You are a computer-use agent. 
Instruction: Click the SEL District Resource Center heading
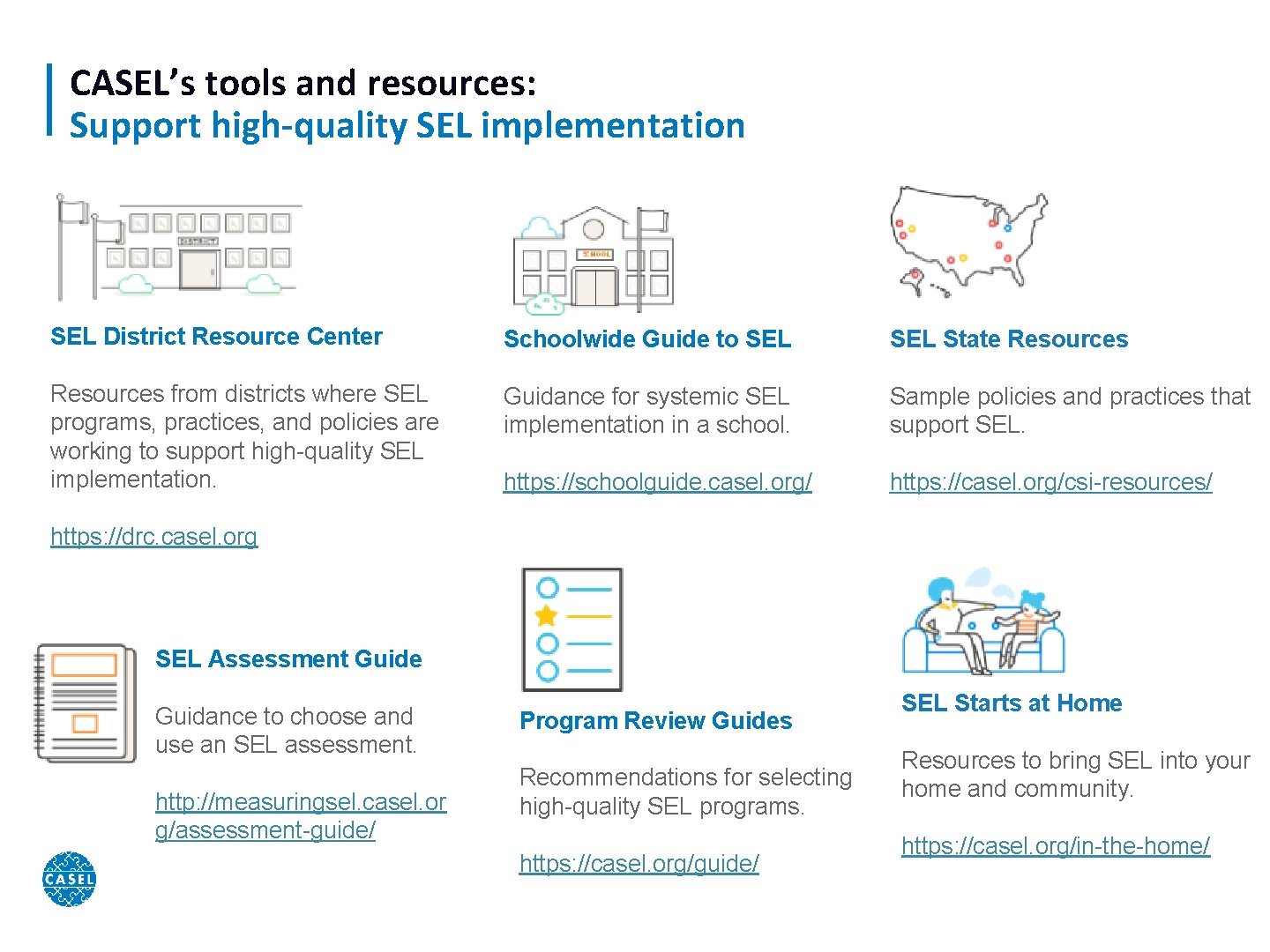(x=216, y=336)
